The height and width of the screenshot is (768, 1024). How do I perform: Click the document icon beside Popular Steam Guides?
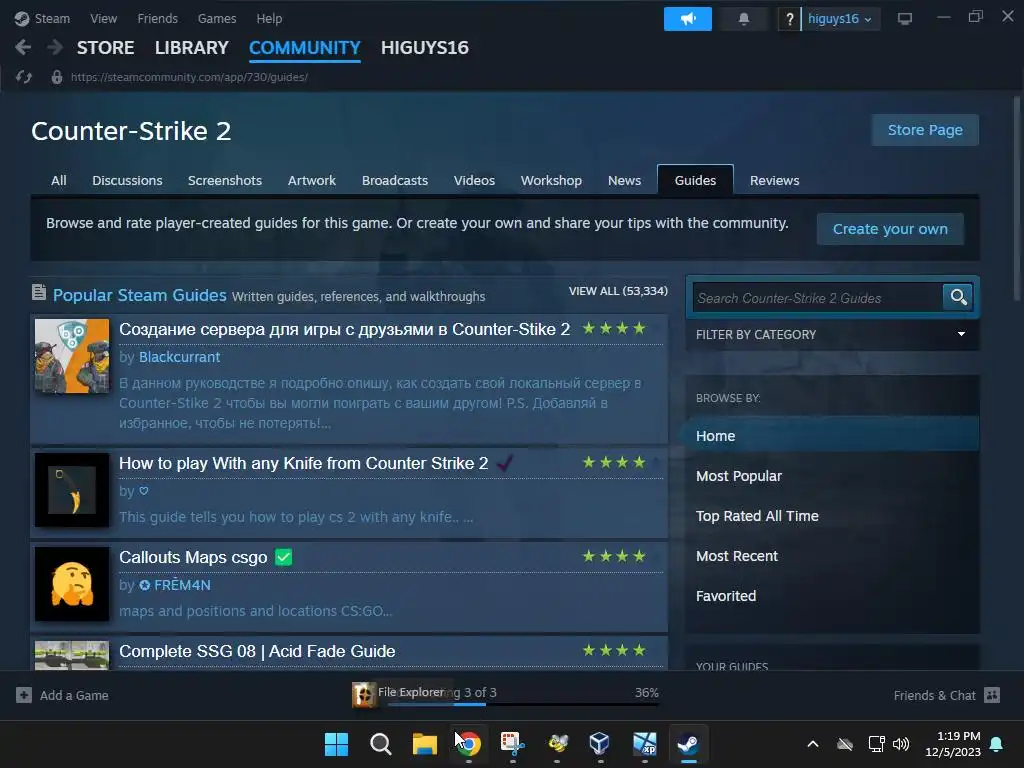pos(39,292)
